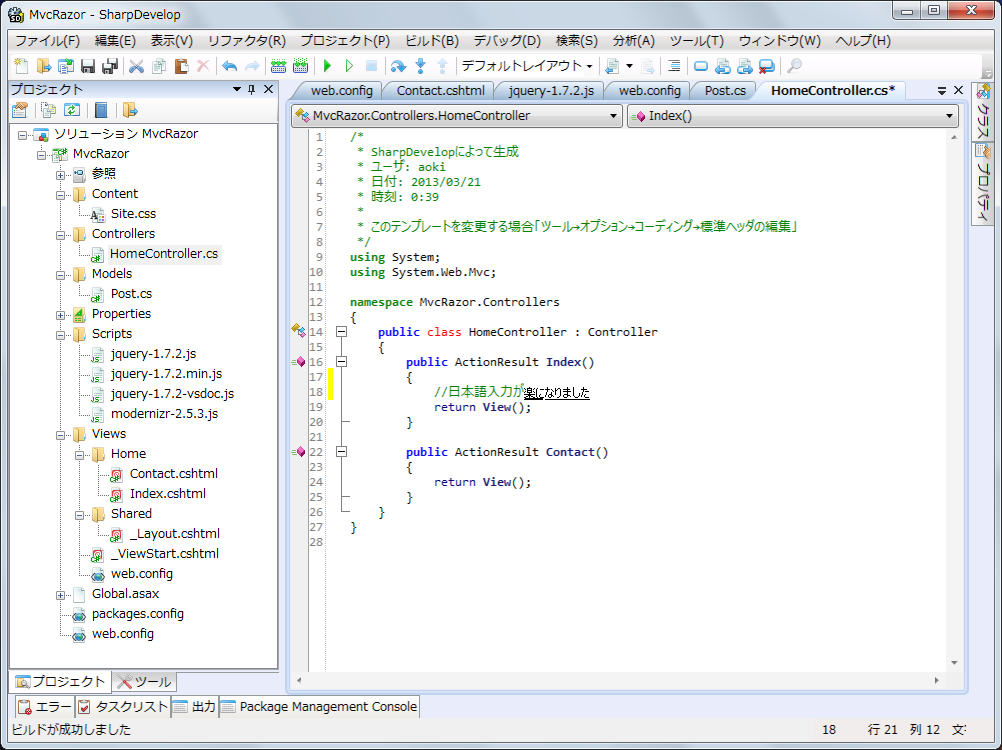The width and height of the screenshot is (1002, 750).
Task: Toggle the breakpoint margin marker at line 22
Action: click(298, 452)
